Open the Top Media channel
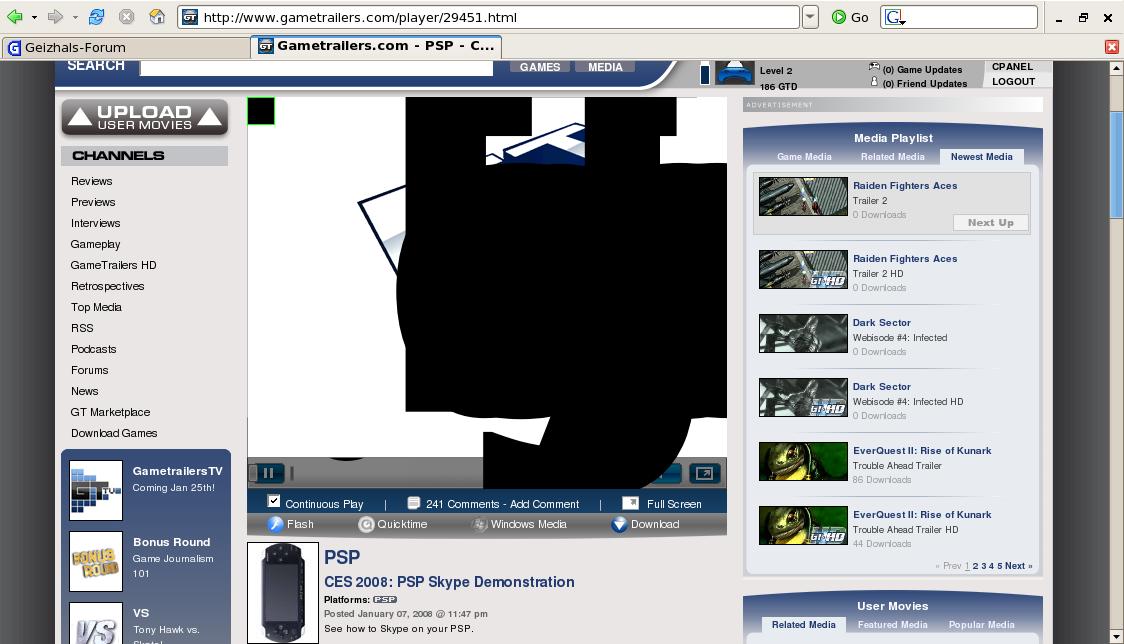 (x=96, y=307)
